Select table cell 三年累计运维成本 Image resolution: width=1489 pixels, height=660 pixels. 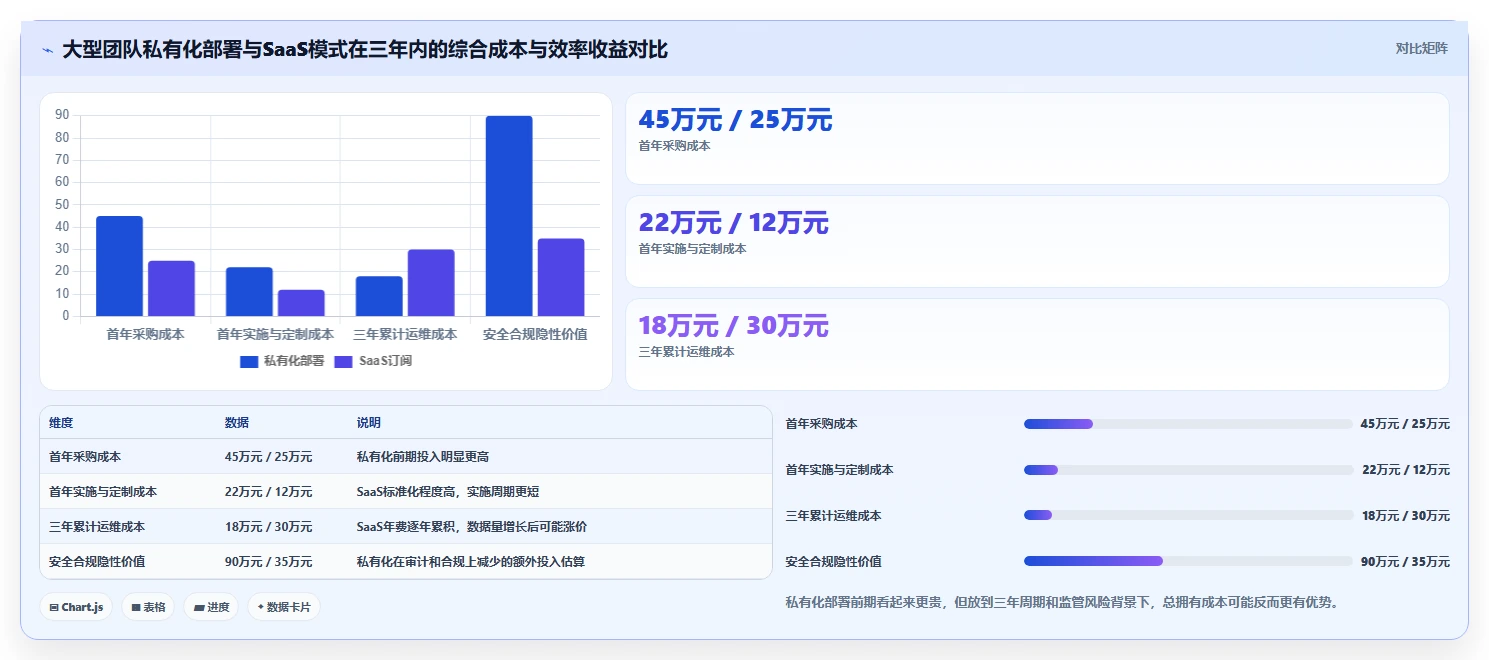(97, 527)
